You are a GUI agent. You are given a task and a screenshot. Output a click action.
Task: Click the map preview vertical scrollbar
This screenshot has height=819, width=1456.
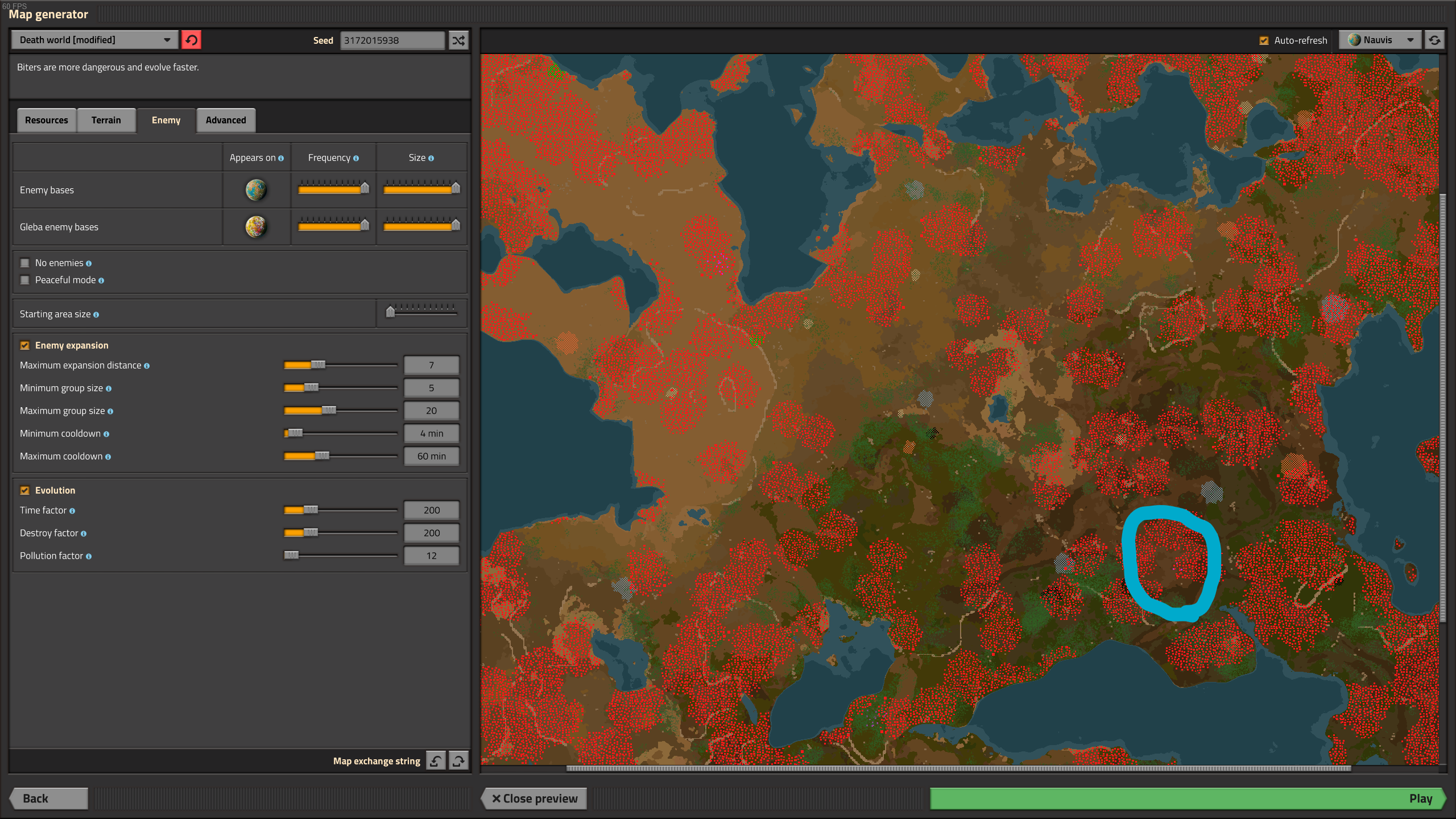tap(1442, 408)
